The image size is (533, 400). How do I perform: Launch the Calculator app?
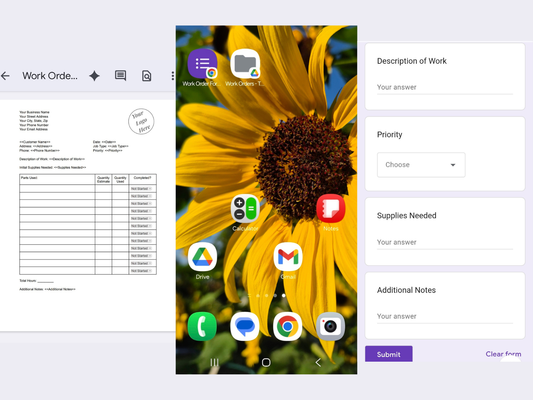[245, 208]
